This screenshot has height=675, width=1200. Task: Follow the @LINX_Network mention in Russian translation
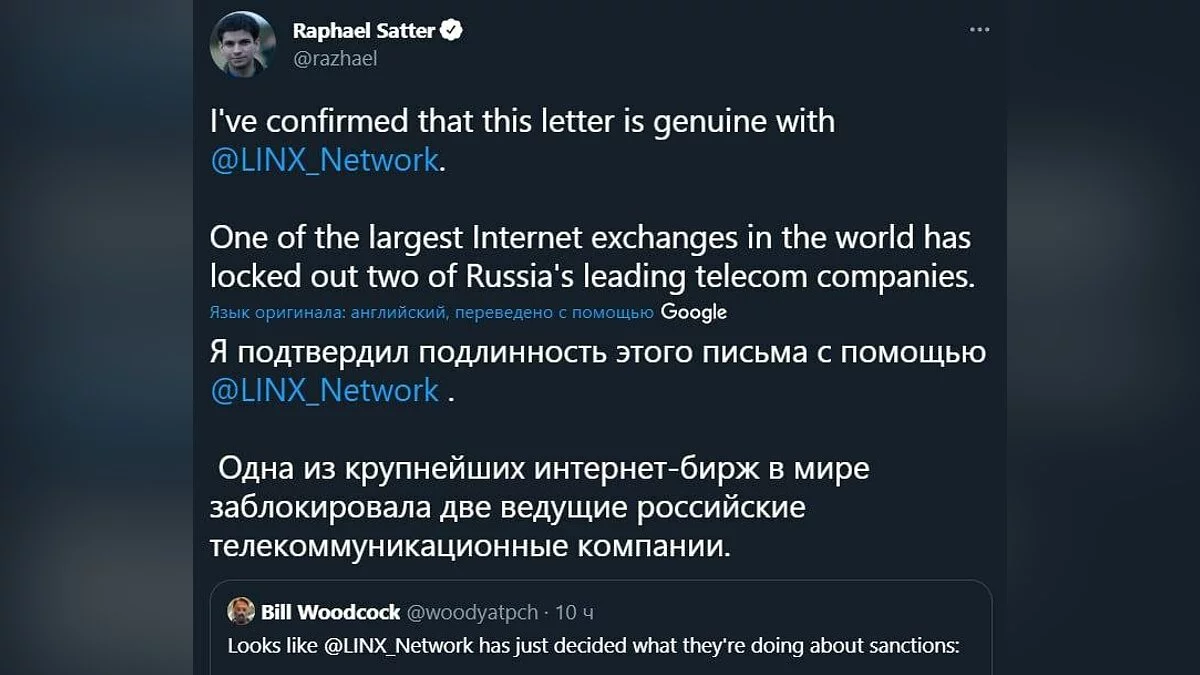324,390
